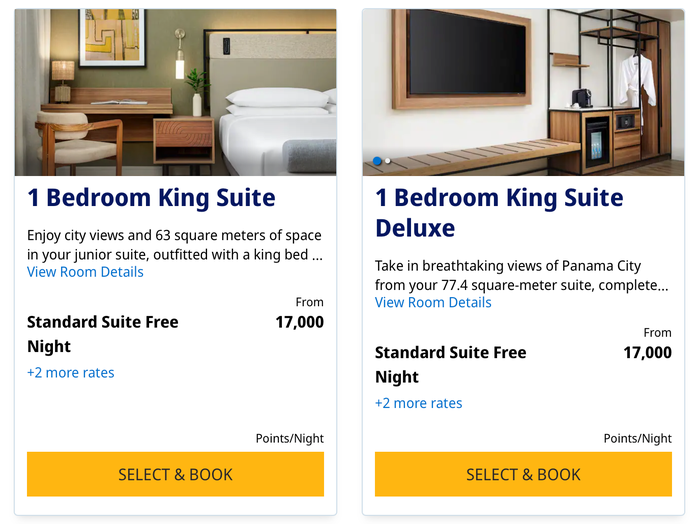This screenshot has width=700, height=524.
Task: Click the 17,000 points price for King Suite
Action: (x=300, y=322)
